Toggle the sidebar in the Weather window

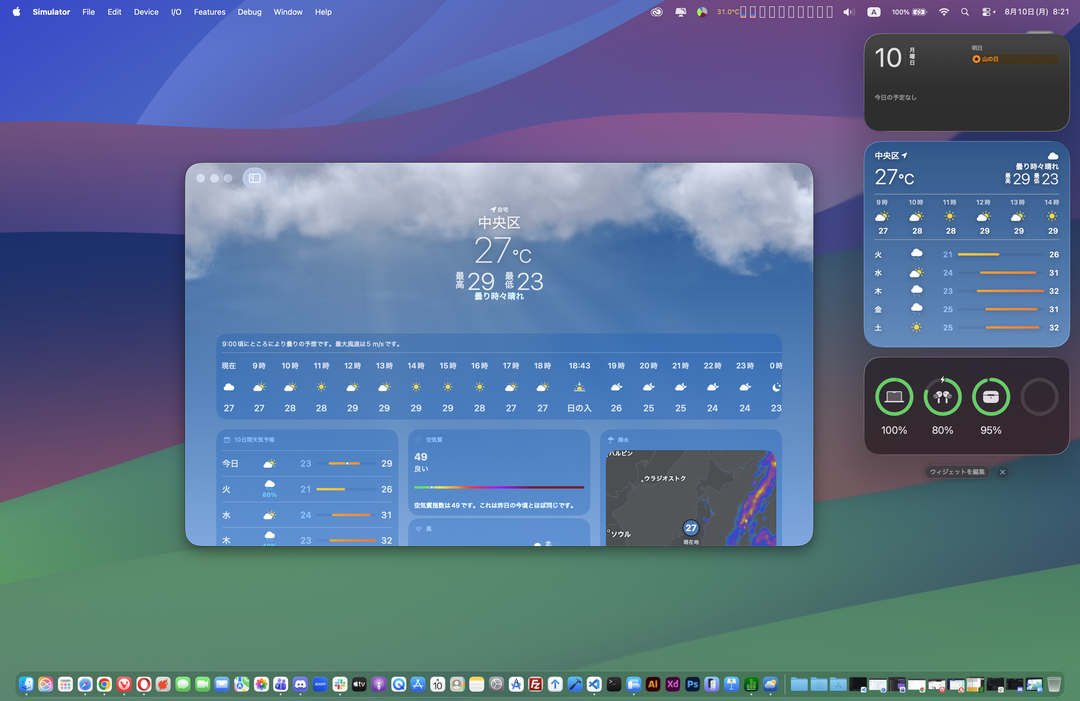[x=254, y=178]
